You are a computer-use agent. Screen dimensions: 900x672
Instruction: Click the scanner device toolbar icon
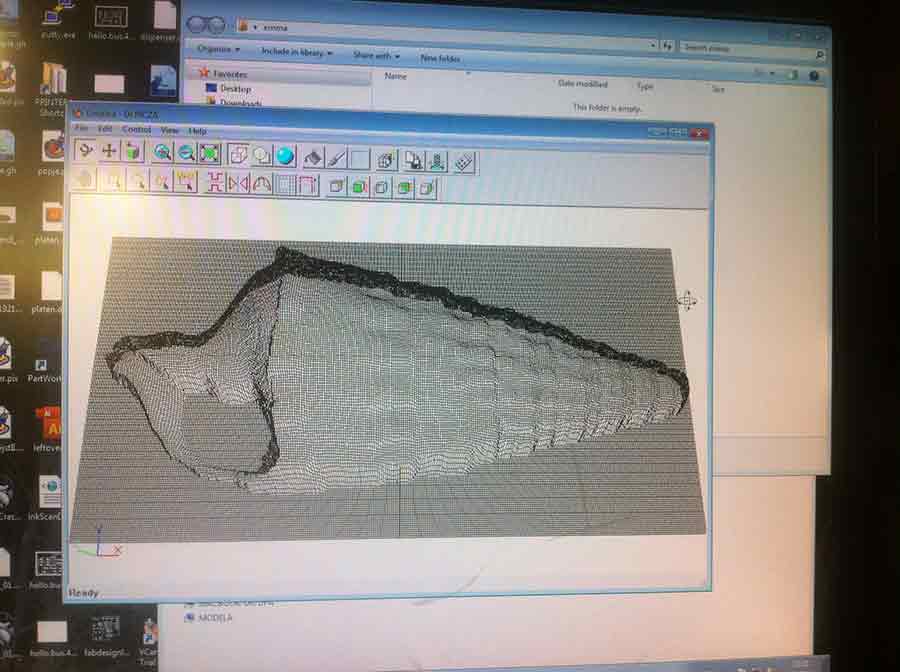click(437, 161)
